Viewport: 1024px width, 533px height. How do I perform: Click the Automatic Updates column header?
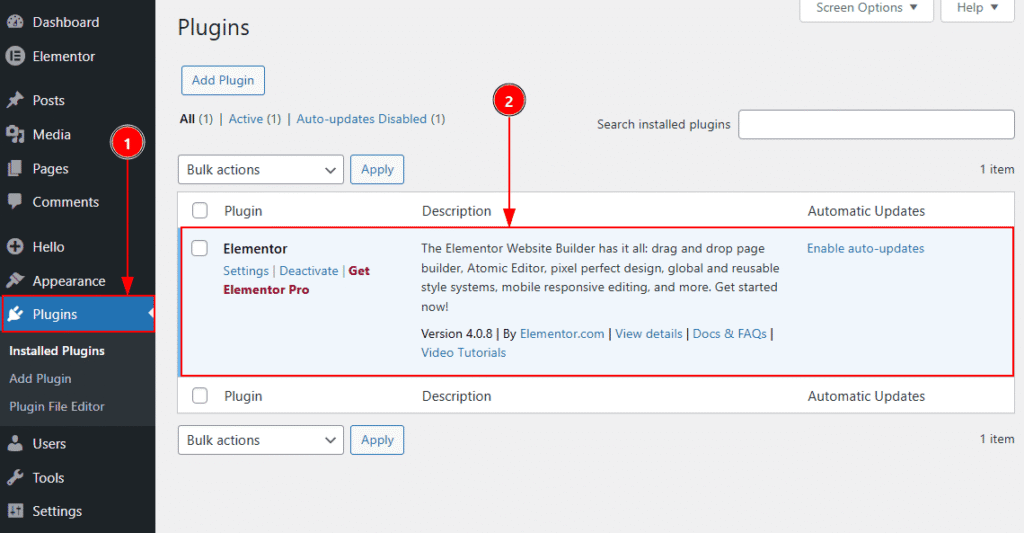click(866, 211)
